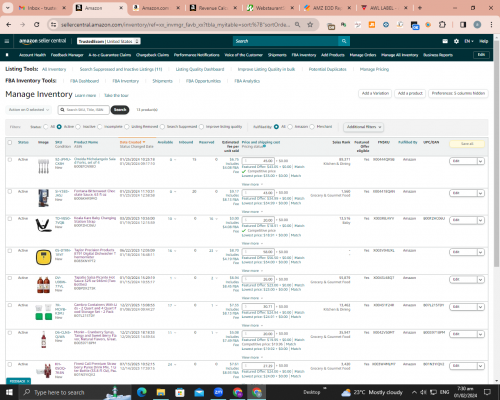Click the Seller Central search magnifier button
Image resolution: width=500 pixels, height=400 pixels.
click(x=344, y=41)
